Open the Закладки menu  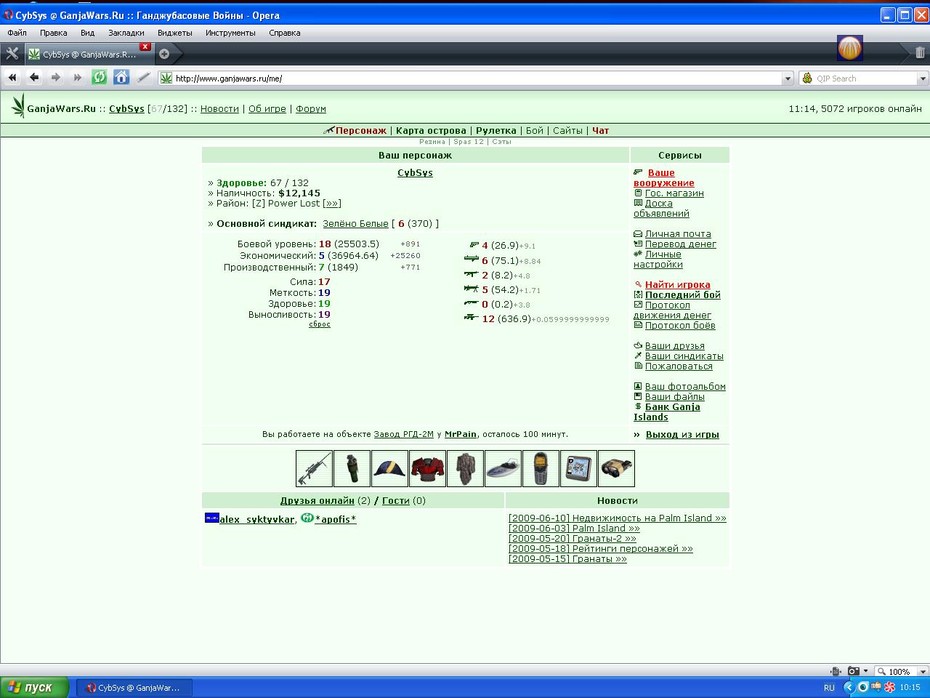(126, 33)
